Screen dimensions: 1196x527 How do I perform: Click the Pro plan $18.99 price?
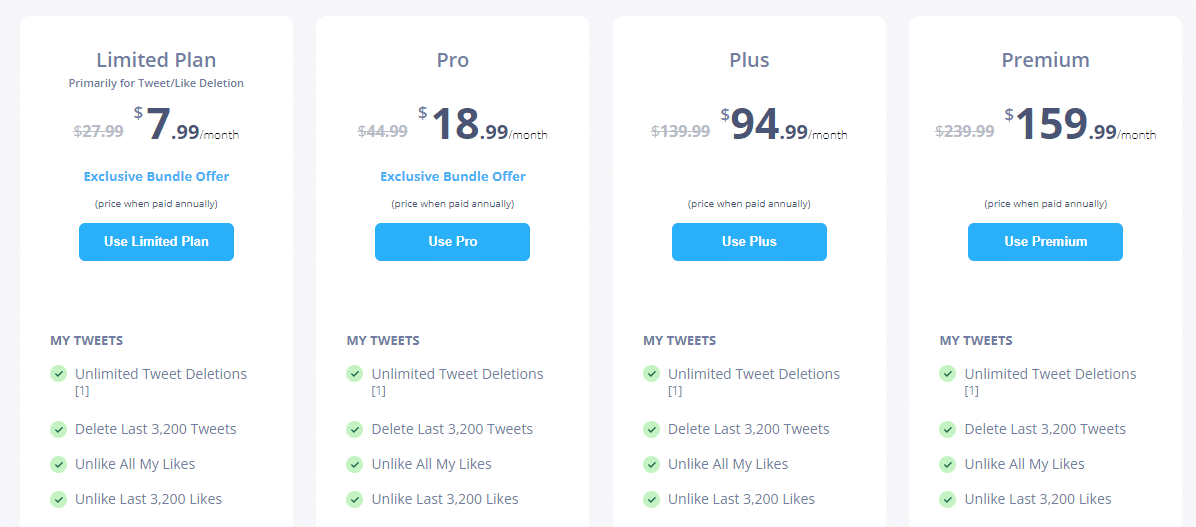(x=483, y=124)
